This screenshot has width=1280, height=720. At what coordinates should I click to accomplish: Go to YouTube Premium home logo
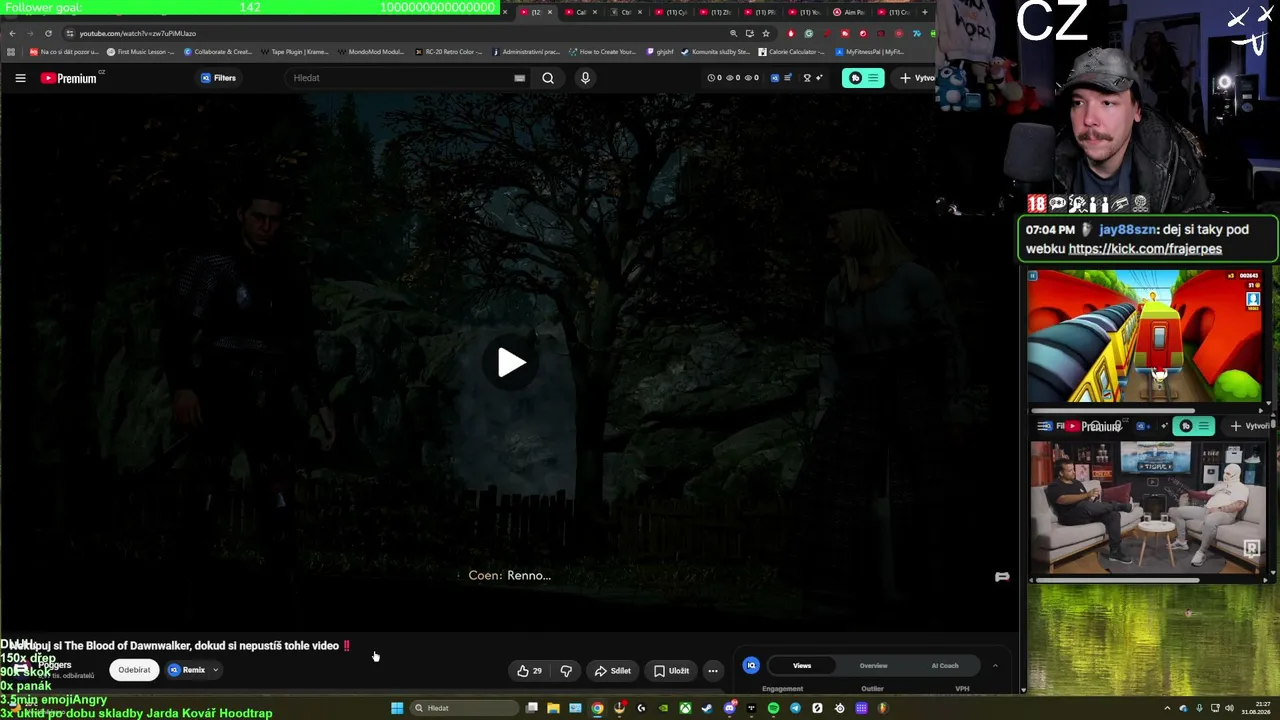coord(69,78)
